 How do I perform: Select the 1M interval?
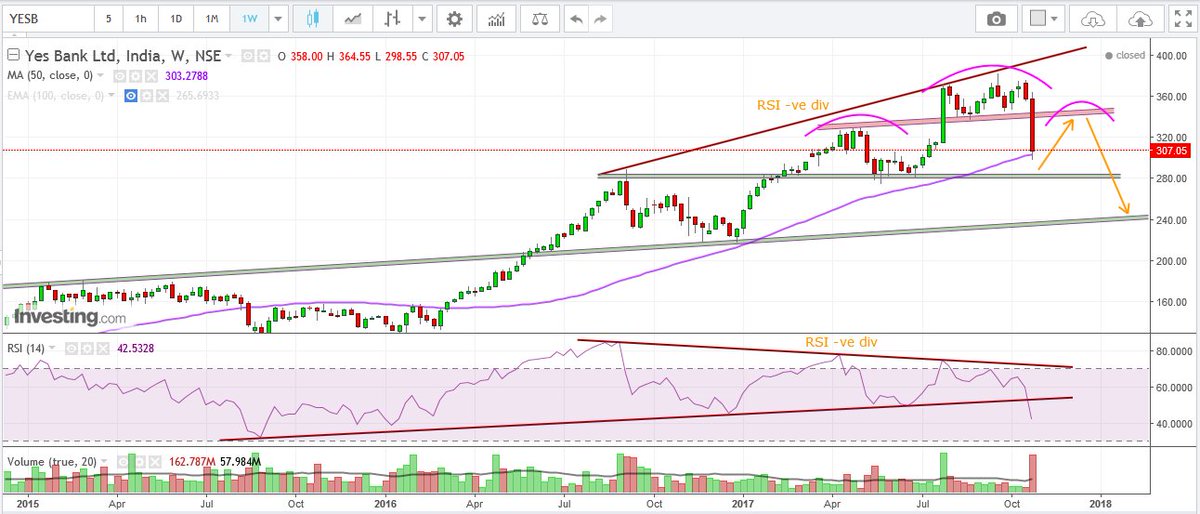211,19
